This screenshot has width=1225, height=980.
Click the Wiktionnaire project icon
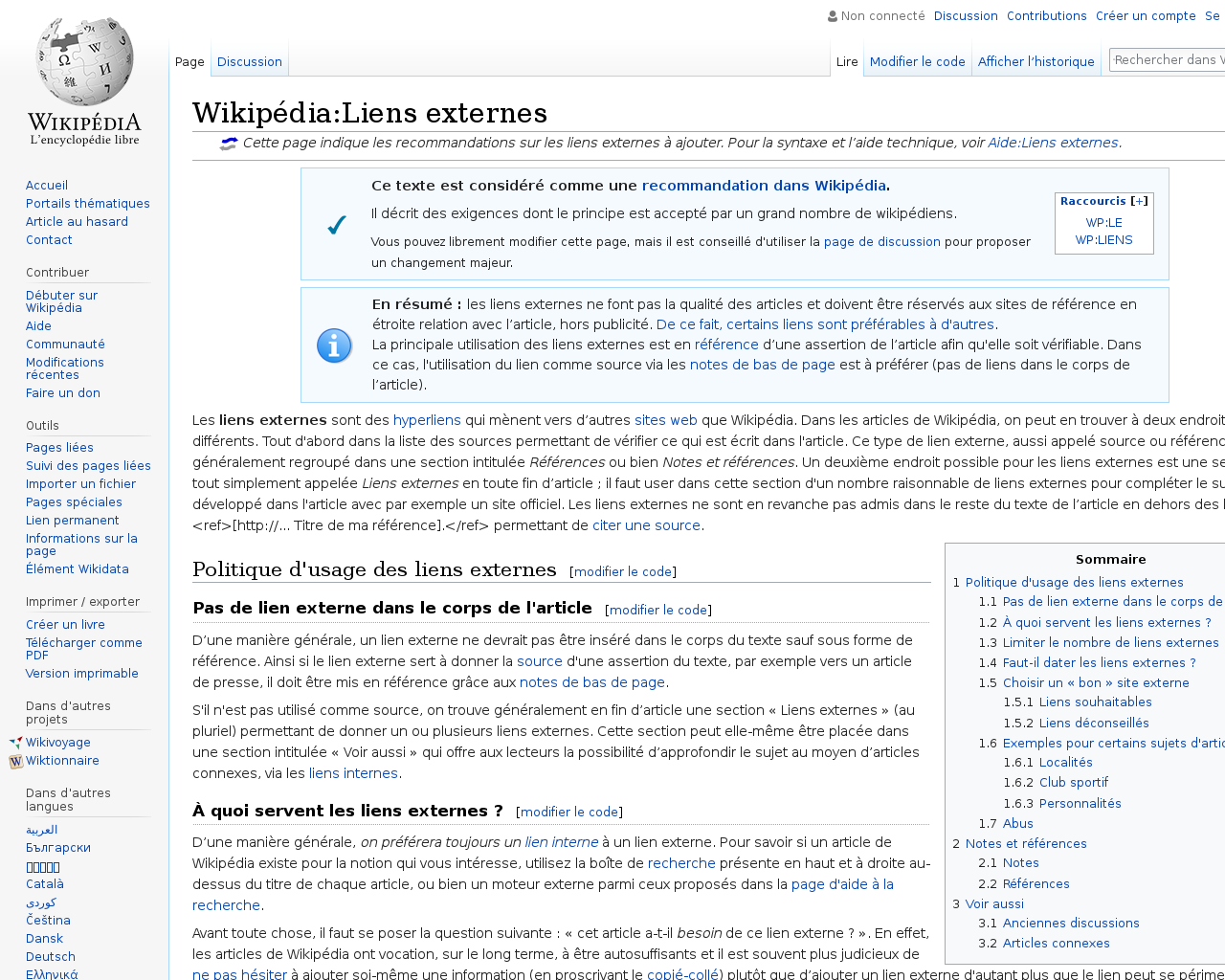15,762
